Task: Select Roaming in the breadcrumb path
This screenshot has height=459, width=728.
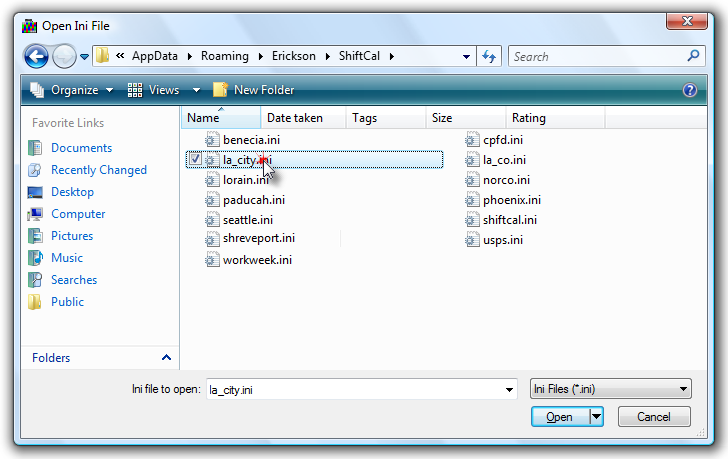Action: (x=225, y=56)
